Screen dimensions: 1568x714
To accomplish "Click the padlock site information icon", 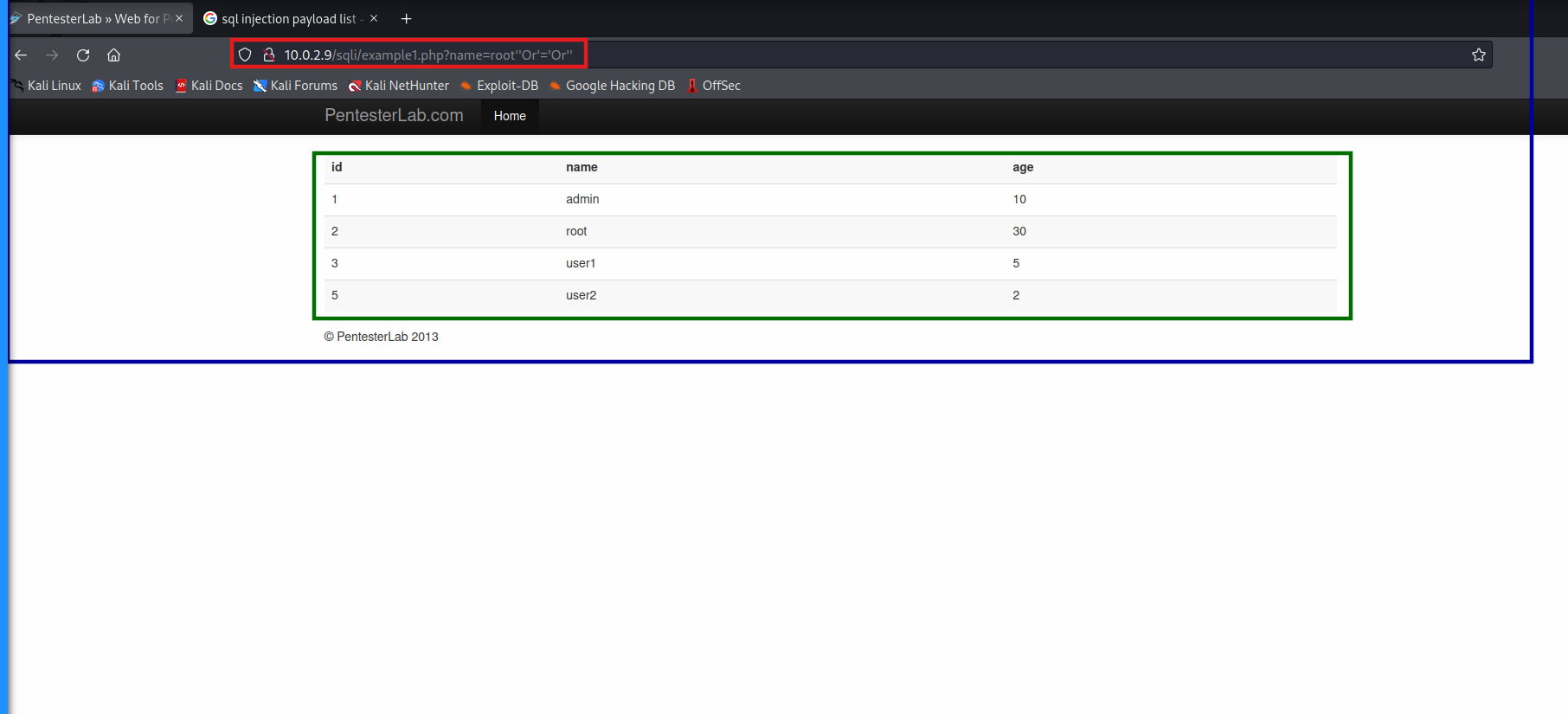I will pyautogui.click(x=269, y=55).
